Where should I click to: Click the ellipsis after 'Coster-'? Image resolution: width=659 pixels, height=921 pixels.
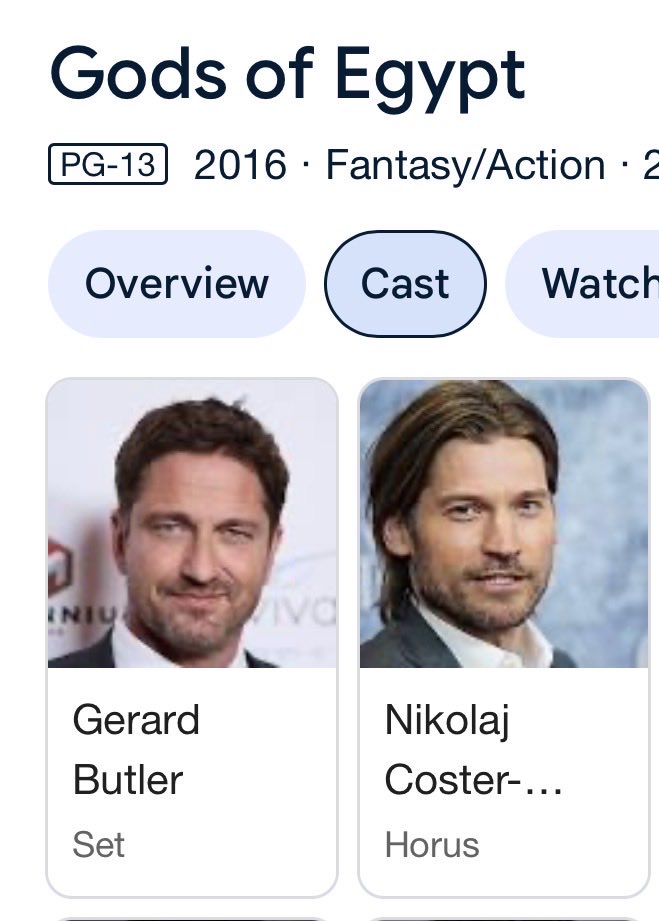(x=543, y=789)
